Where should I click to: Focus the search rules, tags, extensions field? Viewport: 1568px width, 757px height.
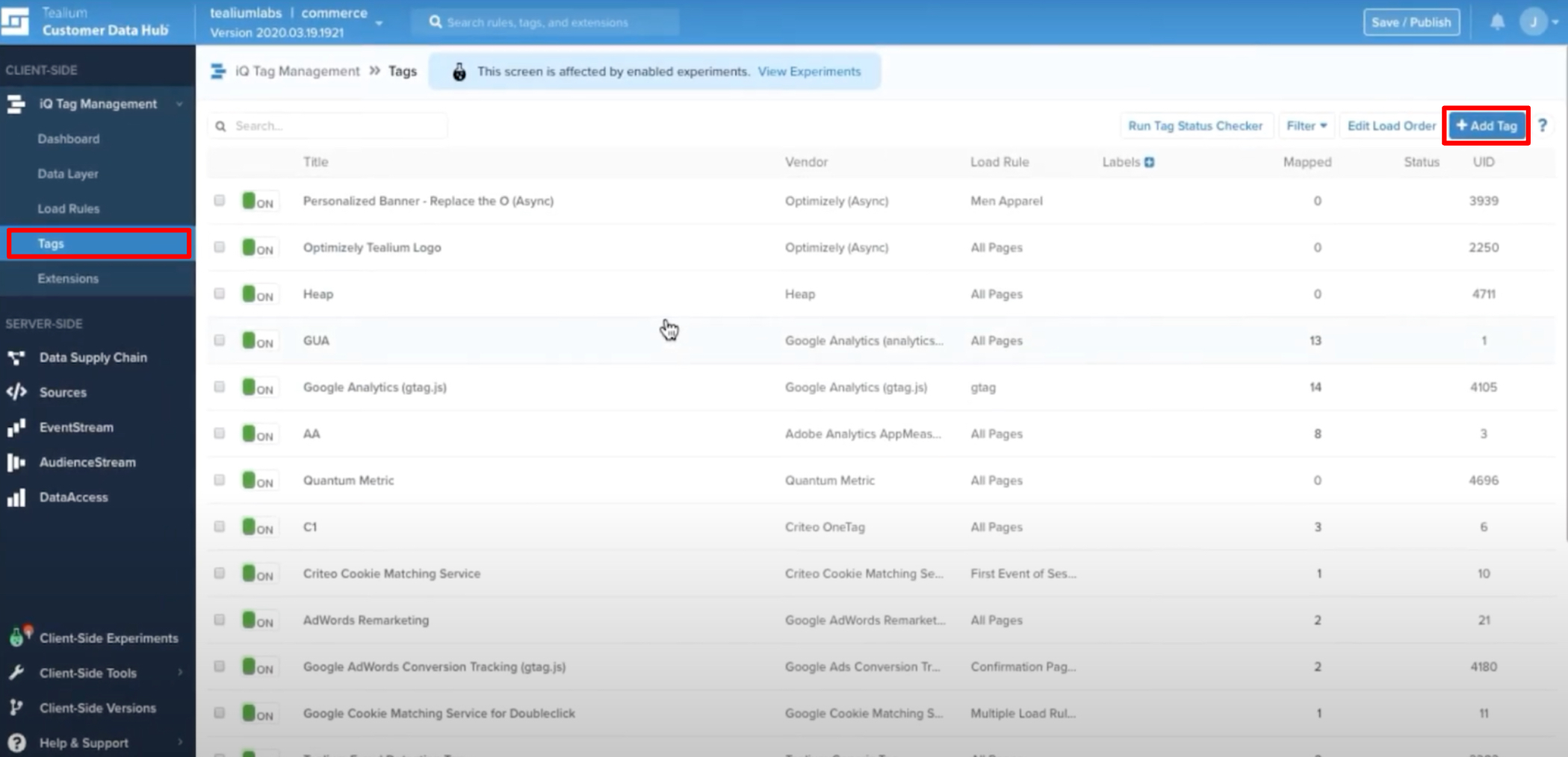coord(545,22)
